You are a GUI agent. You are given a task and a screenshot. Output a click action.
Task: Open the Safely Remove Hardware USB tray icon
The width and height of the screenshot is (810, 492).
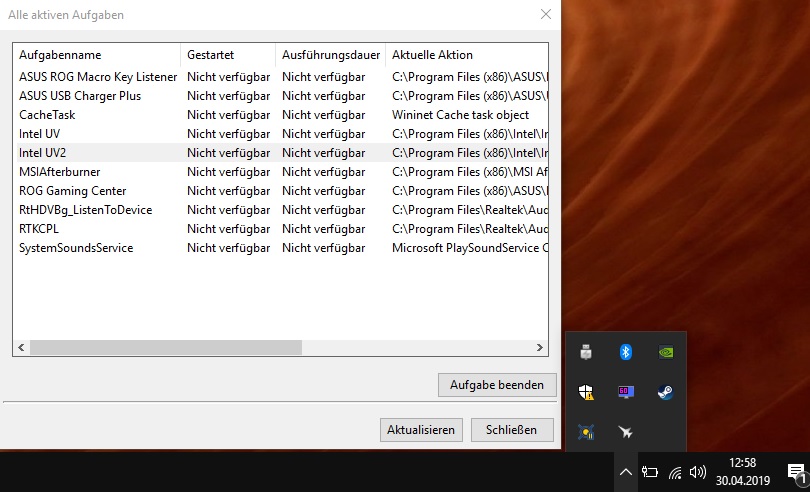pos(586,352)
